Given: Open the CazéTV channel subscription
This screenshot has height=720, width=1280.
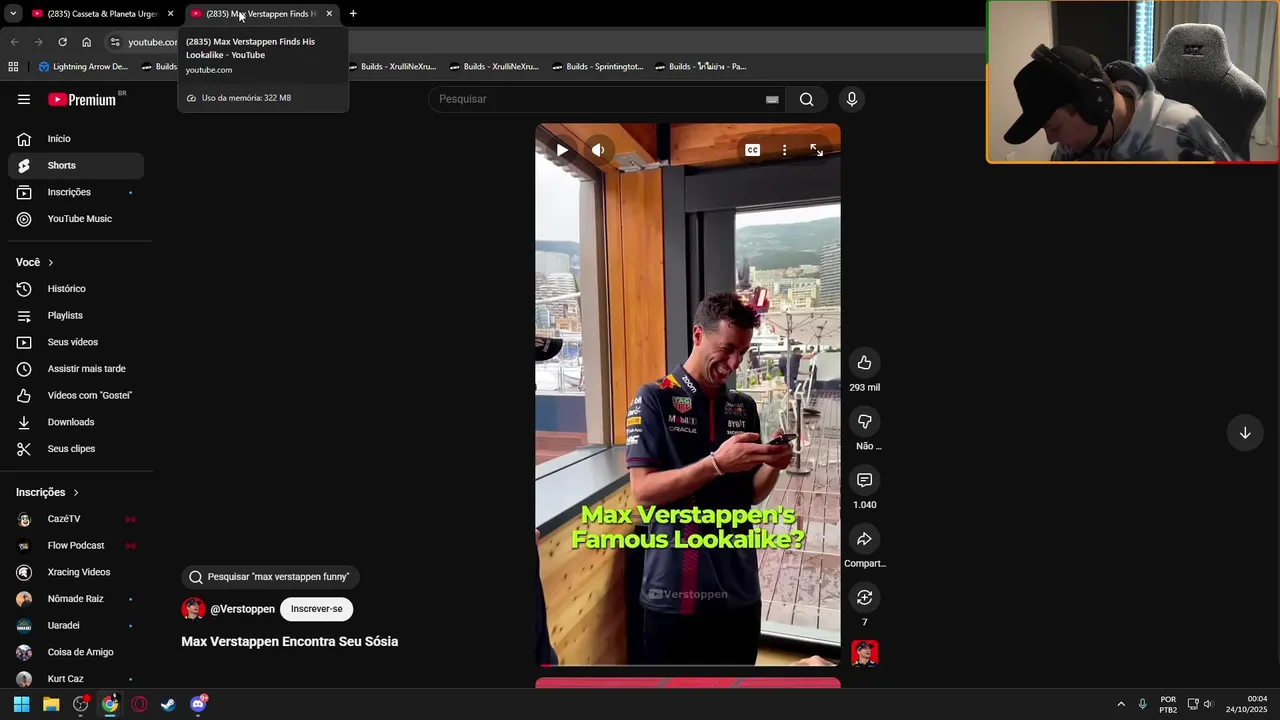Looking at the screenshot, I should pos(76,519).
